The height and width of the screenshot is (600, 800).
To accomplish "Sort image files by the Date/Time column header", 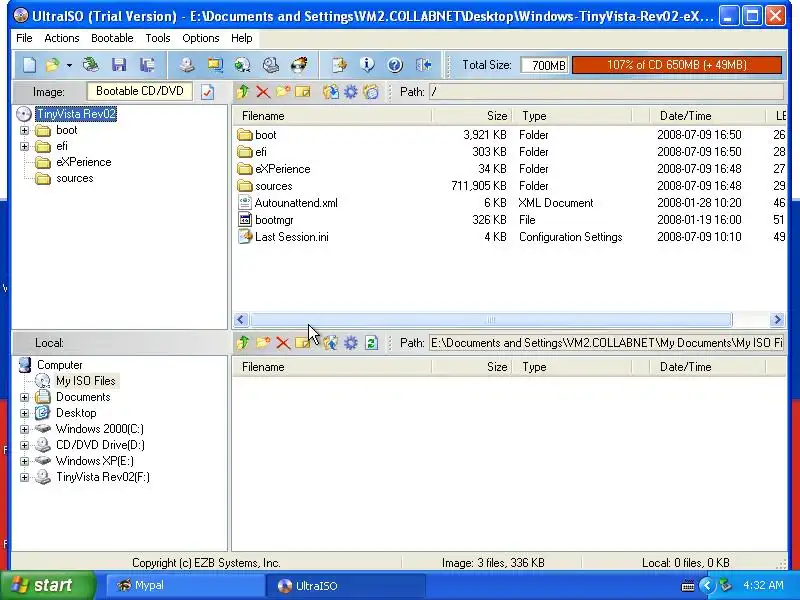I will [708, 116].
